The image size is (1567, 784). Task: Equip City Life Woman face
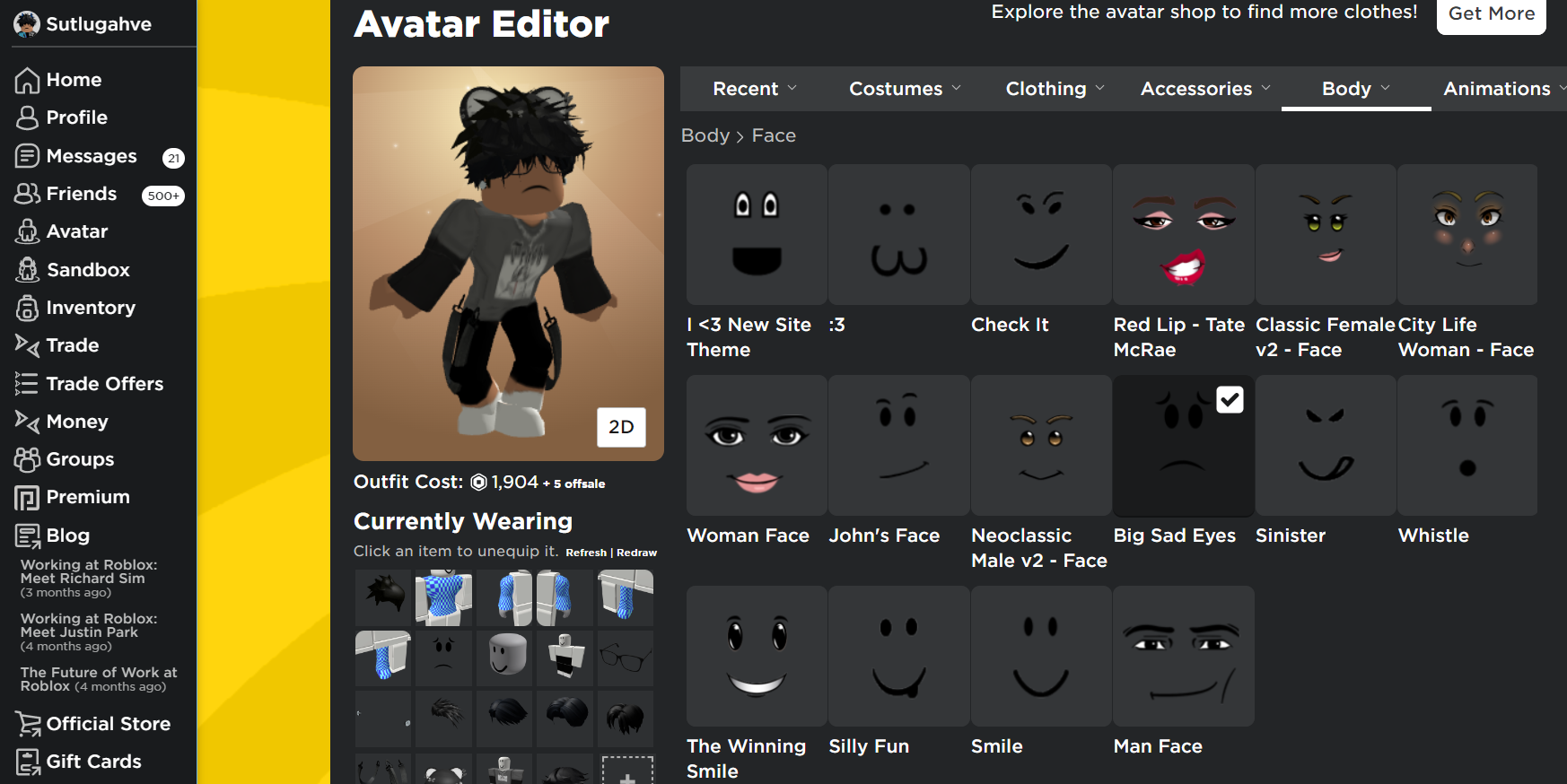[1467, 234]
